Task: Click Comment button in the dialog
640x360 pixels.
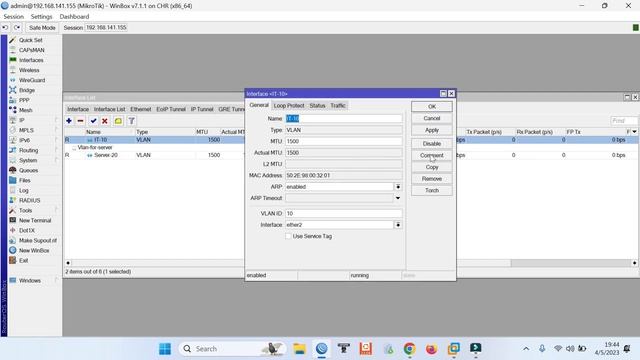Action: tap(432, 156)
